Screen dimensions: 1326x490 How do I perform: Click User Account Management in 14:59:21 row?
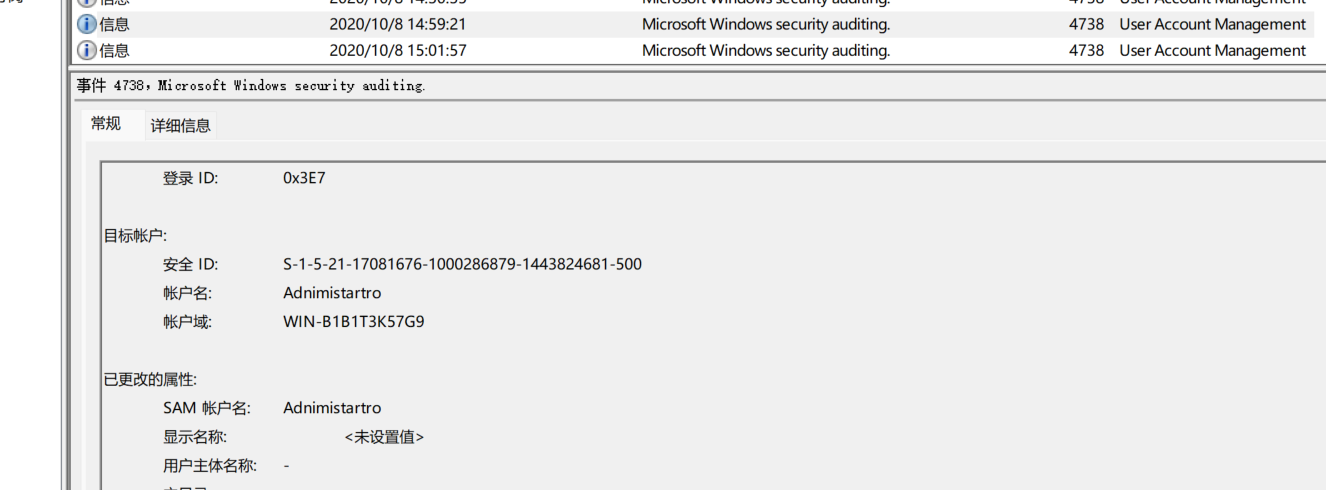pyautogui.click(x=1212, y=24)
